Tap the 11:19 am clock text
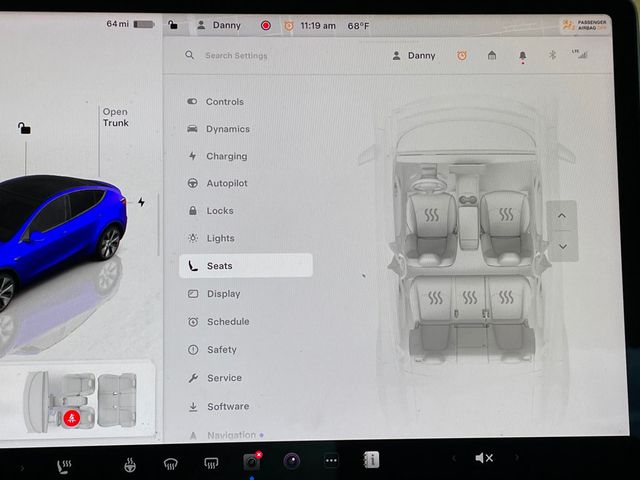The height and width of the screenshot is (480, 640). [x=318, y=26]
